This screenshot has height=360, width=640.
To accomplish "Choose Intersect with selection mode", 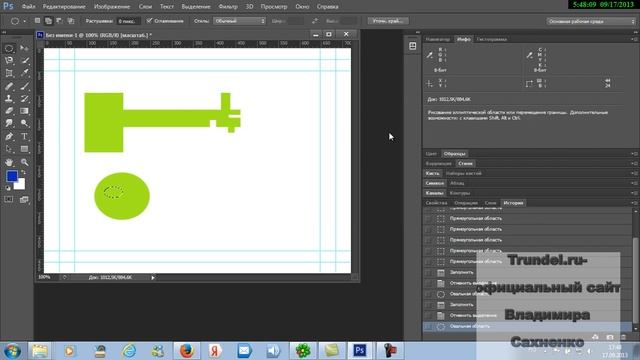I will point(71,21).
